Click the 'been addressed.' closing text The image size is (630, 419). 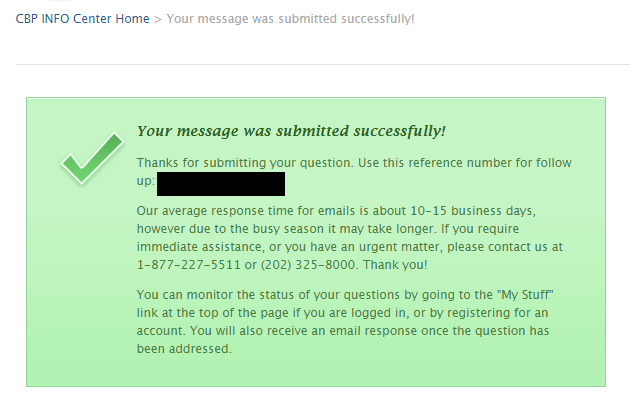click(184, 349)
